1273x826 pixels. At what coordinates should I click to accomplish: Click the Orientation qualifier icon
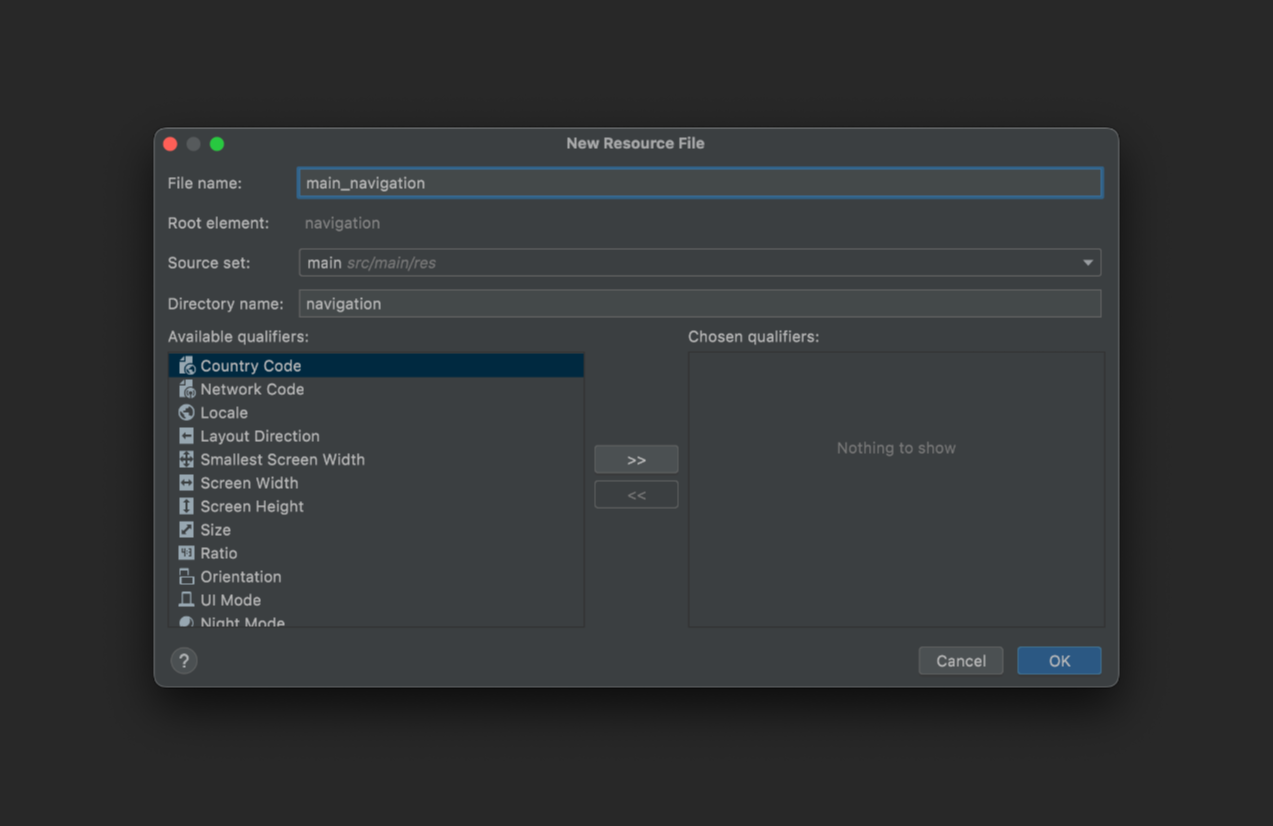click(186, 577)
